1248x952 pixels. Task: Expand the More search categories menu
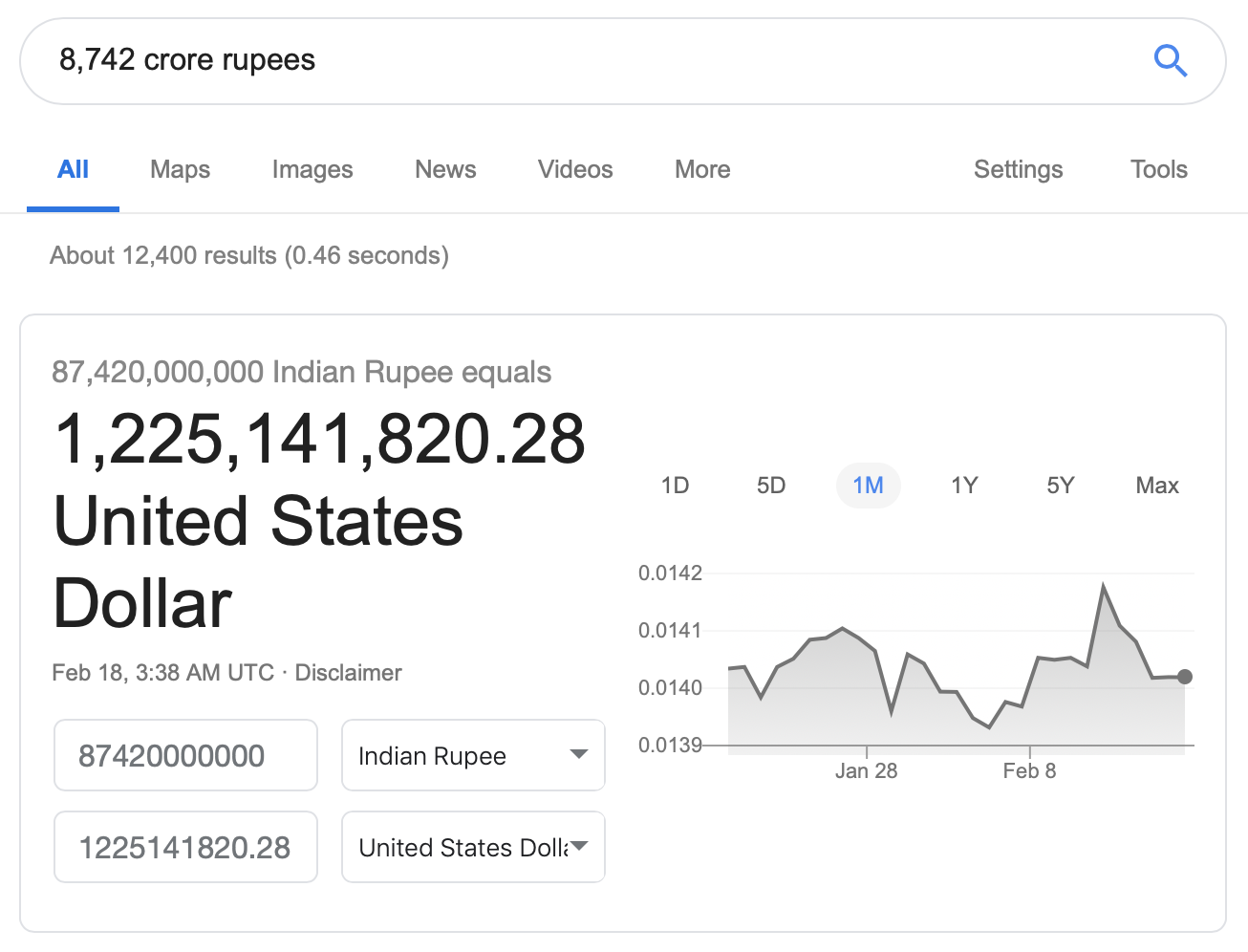point(701,169)
